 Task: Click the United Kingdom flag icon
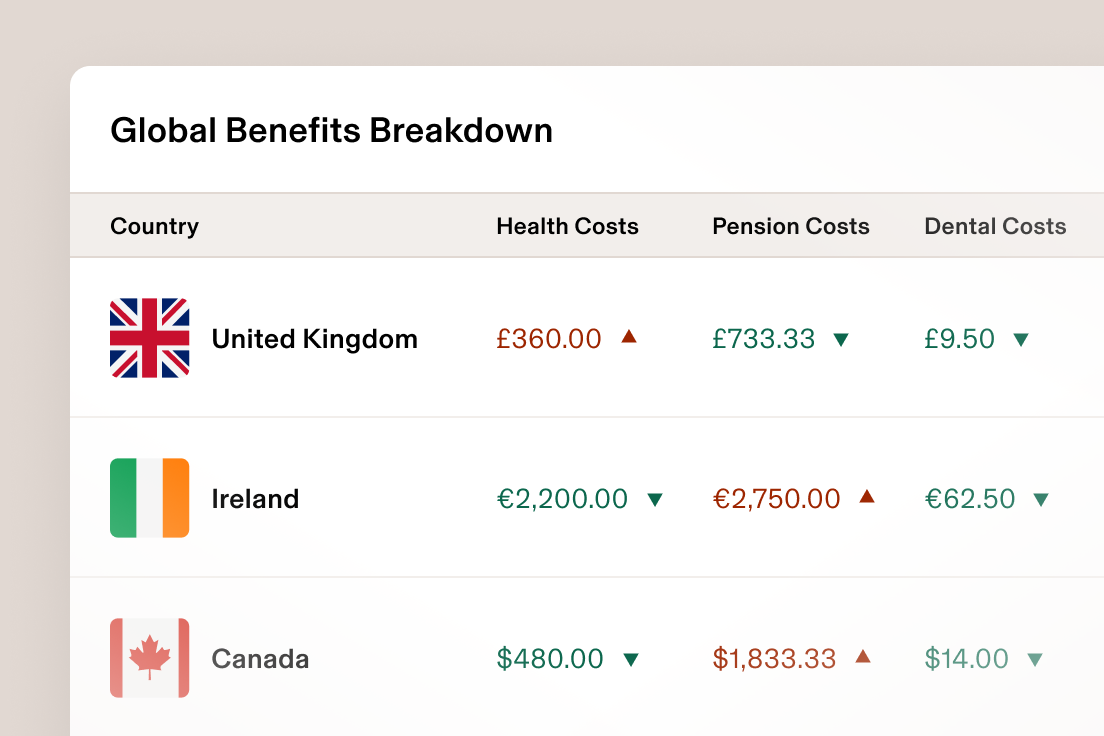click(x=149, y=338)
